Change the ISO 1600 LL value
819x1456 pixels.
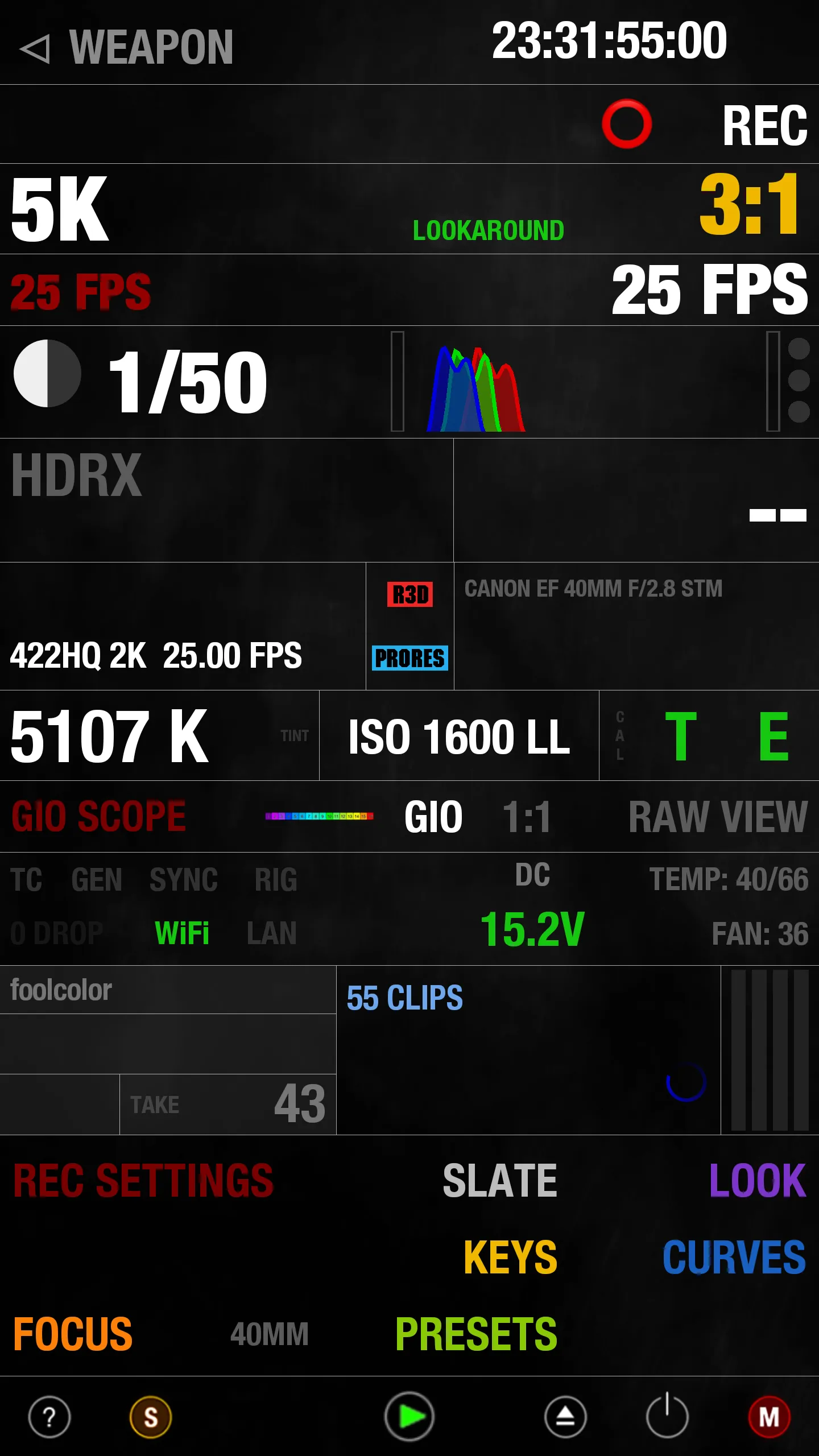coord(459,737)
